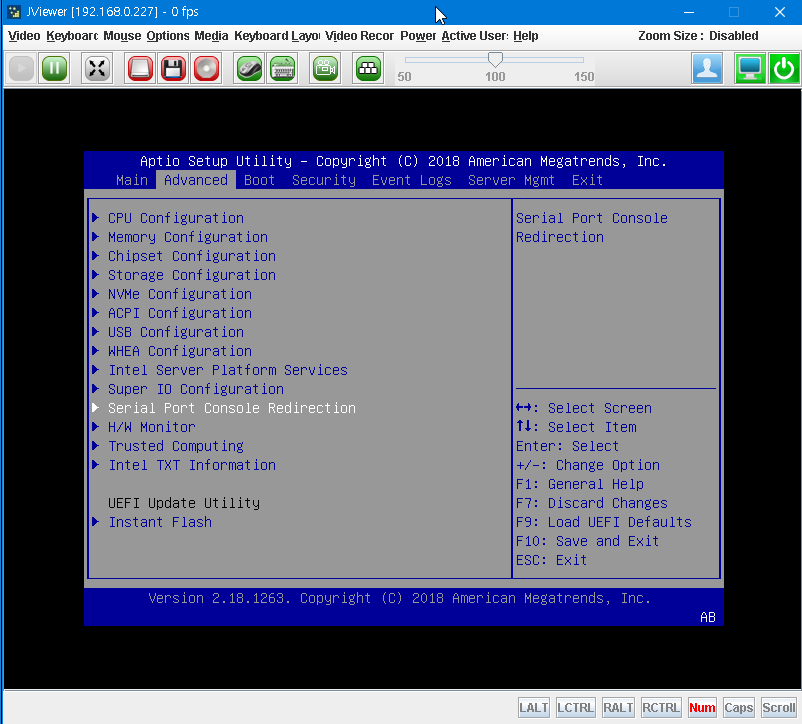Image resolution: width=802 pixels, height=724 pixels.
Task: Open the Keyboard menu
Action: click(72, 36)
